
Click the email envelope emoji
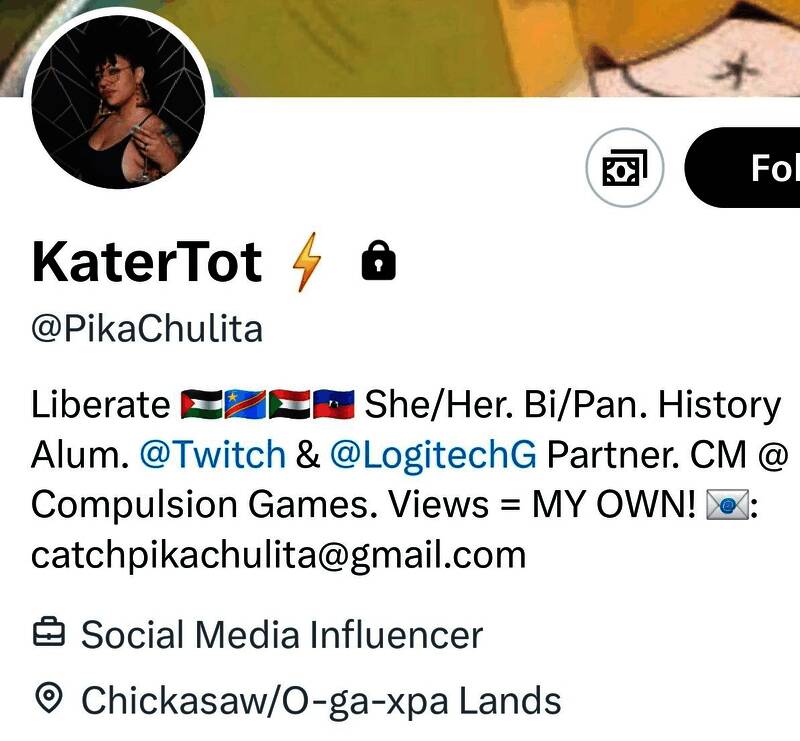coord(727,505)
